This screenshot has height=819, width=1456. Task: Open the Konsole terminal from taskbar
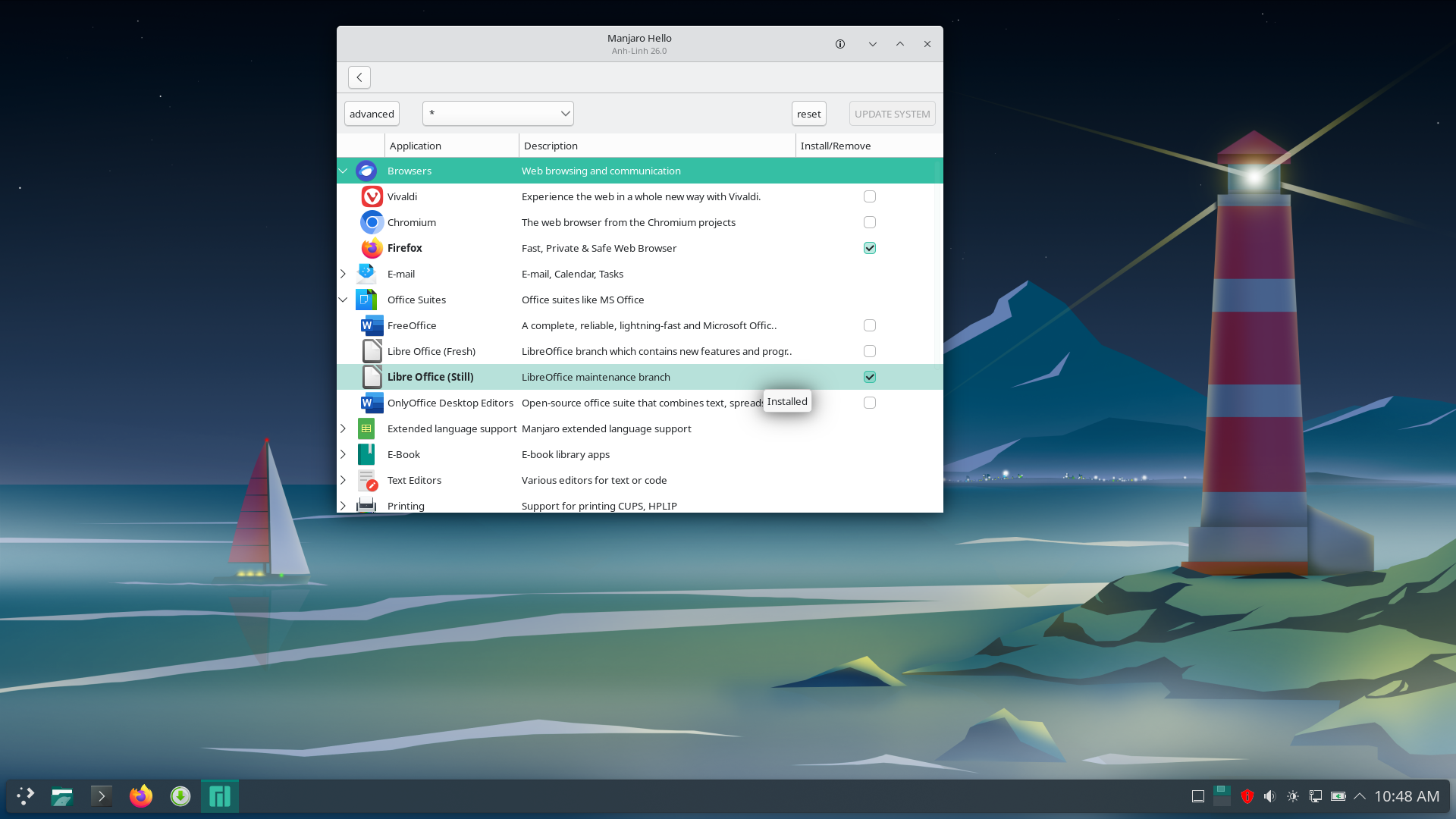(102, 796)
